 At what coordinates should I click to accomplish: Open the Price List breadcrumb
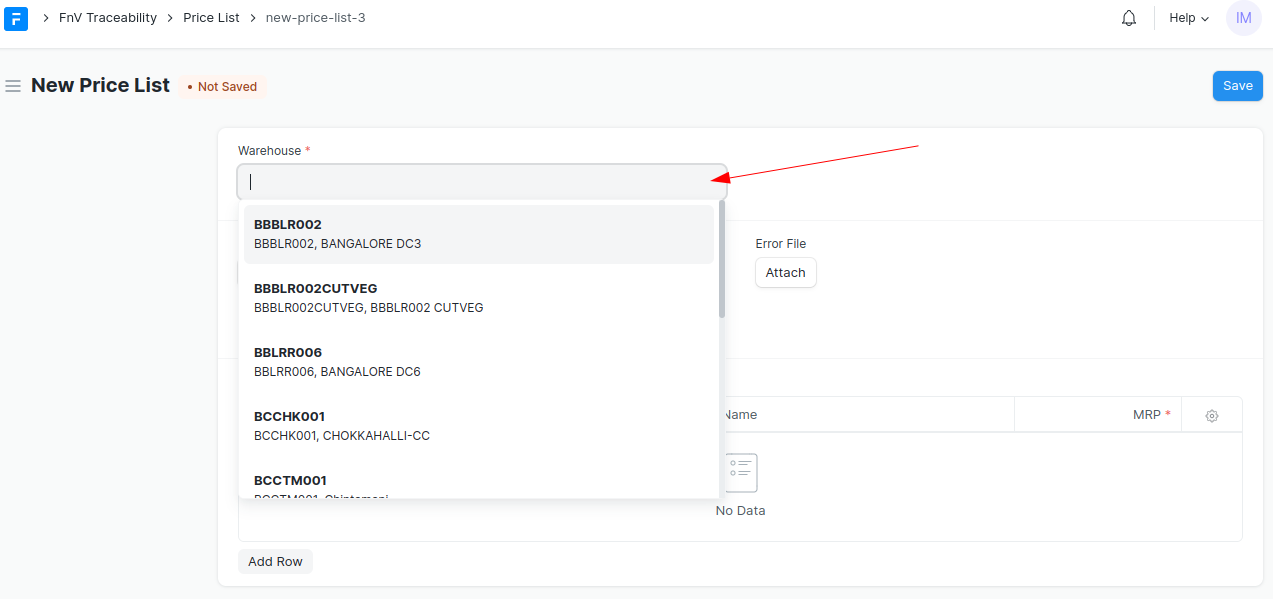[x=211, y=18]
